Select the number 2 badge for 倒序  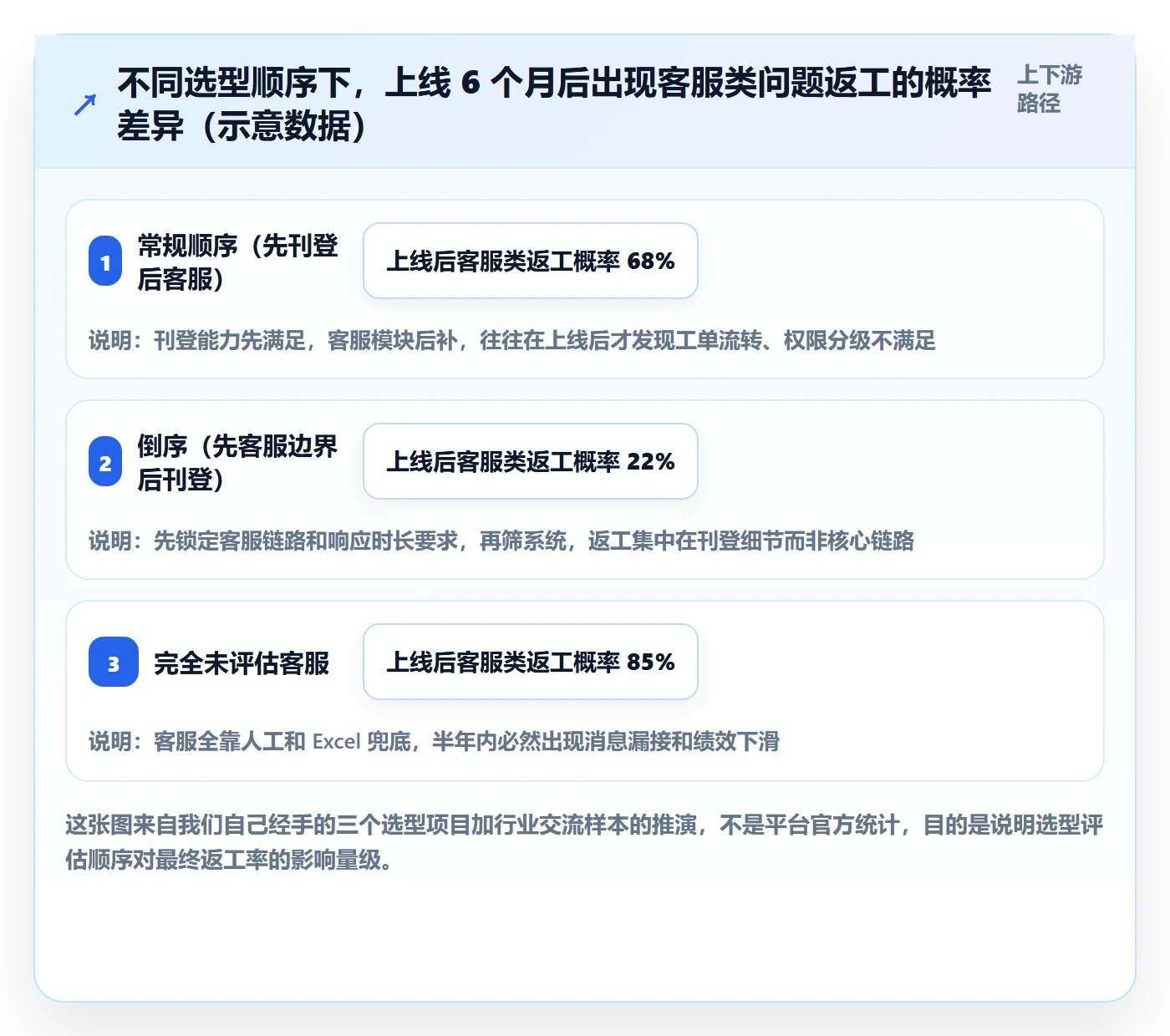point(105,462)
